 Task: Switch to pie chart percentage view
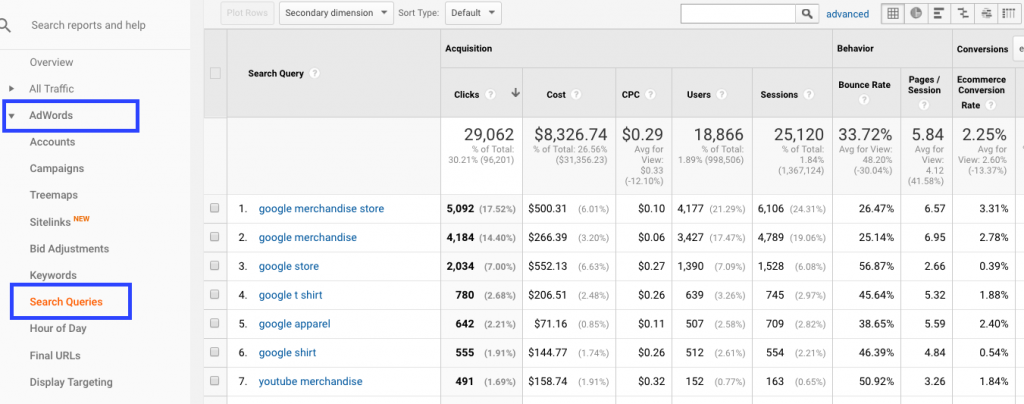coord(916,13)
